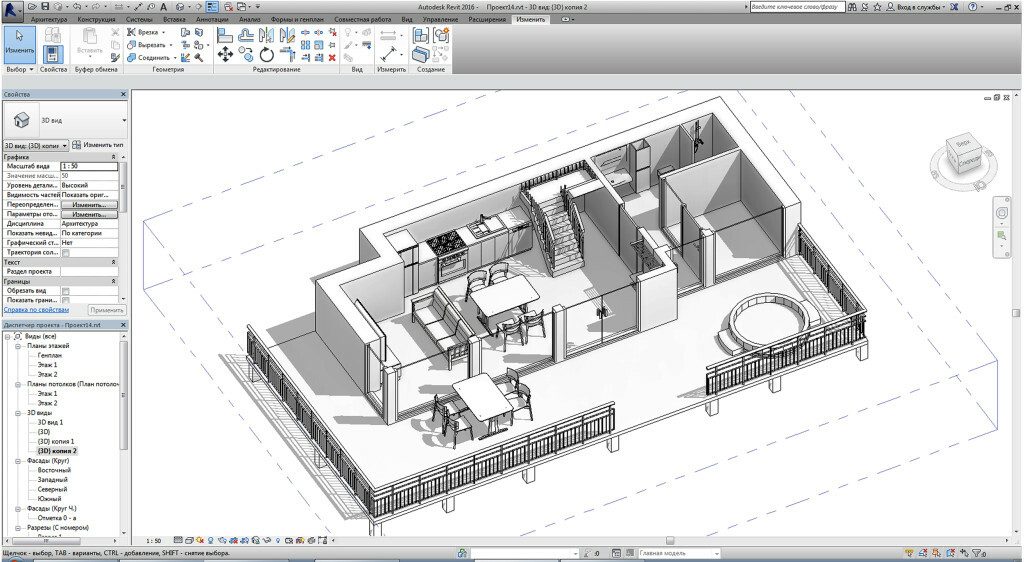This screenshot has width=1024, height=562.
Task: Open the Восточный facade view
Action: (x=54, y=469)
